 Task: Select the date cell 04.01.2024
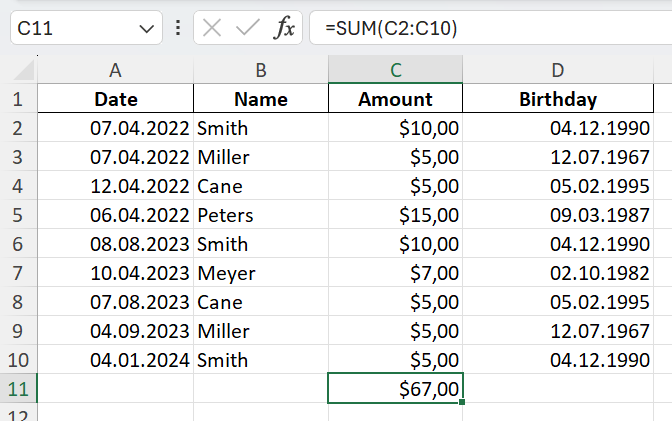point(116,360)
